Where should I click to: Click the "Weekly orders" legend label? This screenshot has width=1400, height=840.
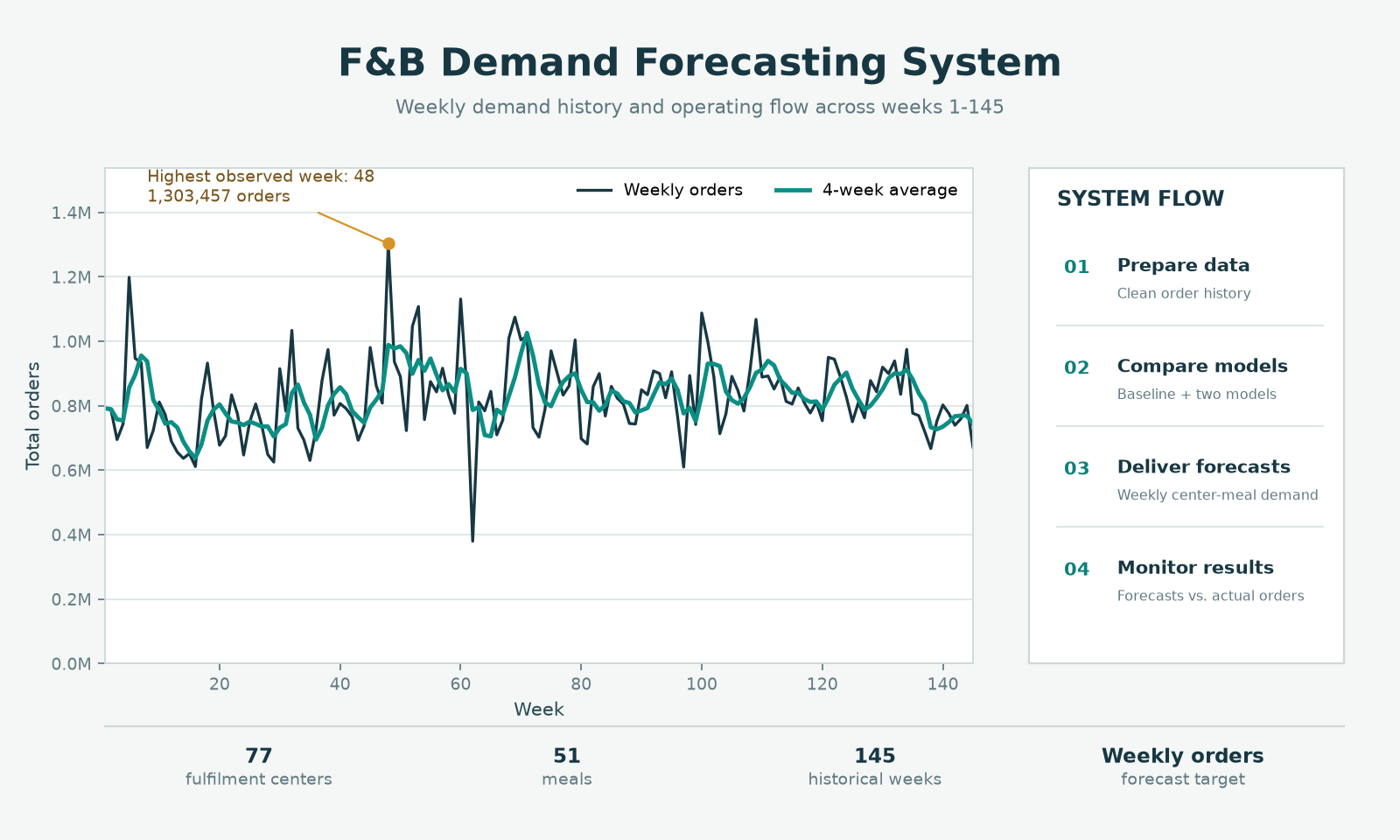[682, 190]
